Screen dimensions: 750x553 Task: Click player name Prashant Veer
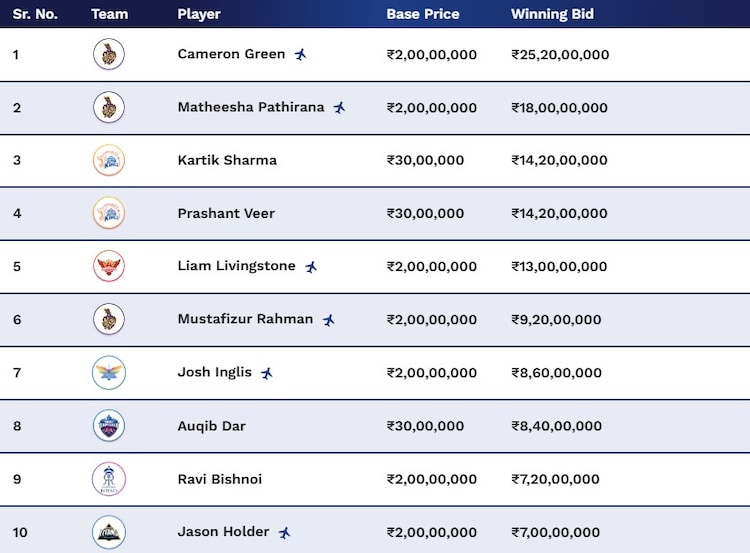click(226, 213)
